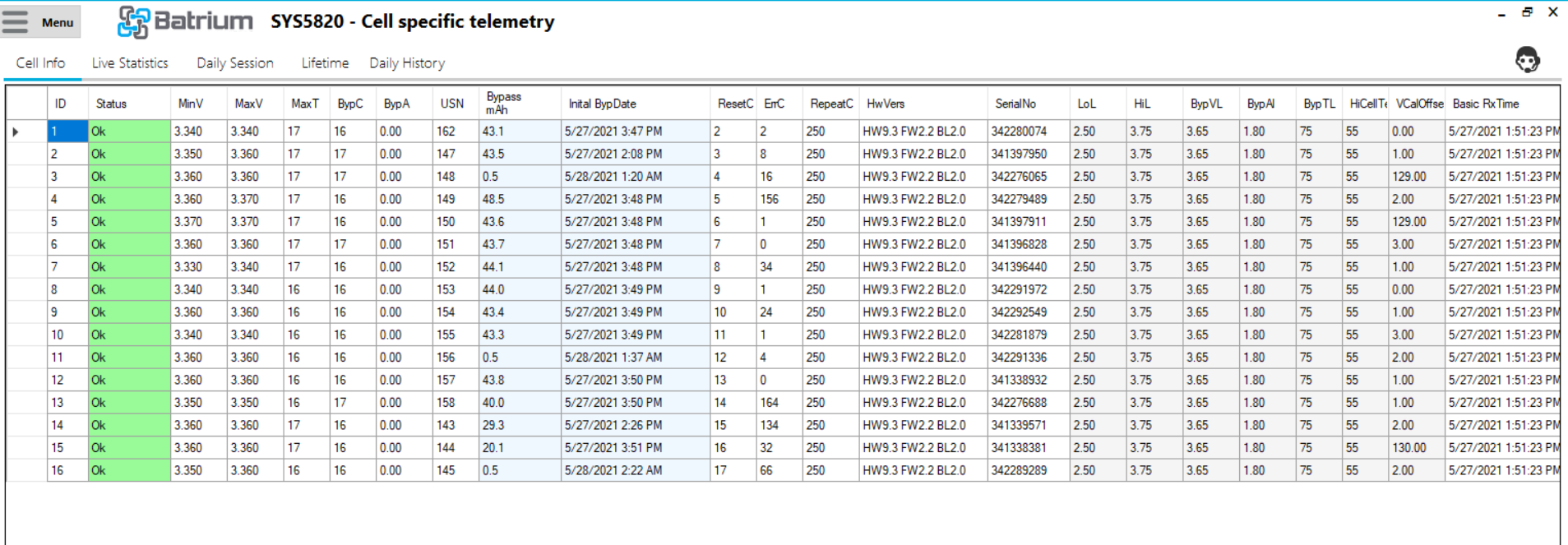Click the USN column header
This screenshot has width=1568, height=545.
click(x=456, y=104)
